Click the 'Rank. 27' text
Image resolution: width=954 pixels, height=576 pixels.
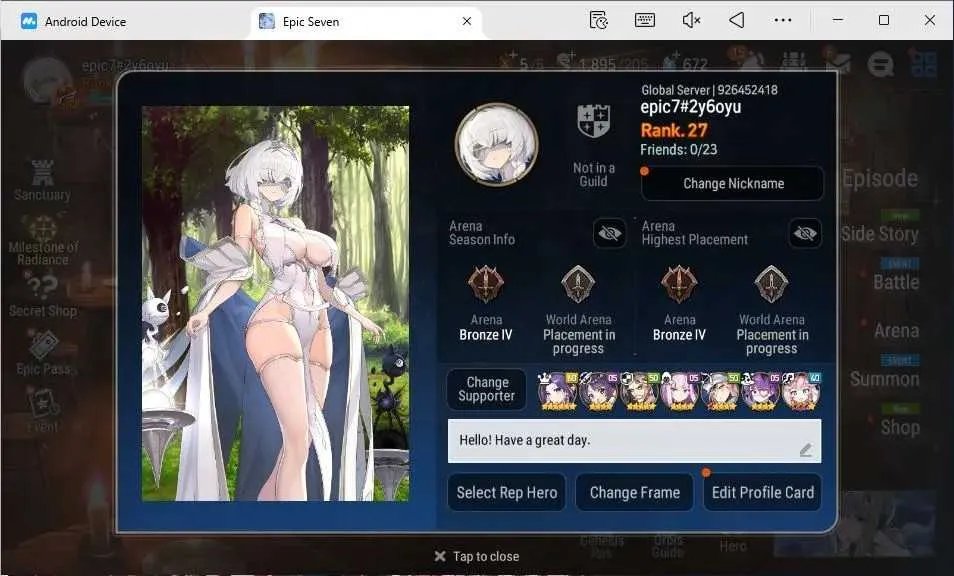[x=674, y=130]
